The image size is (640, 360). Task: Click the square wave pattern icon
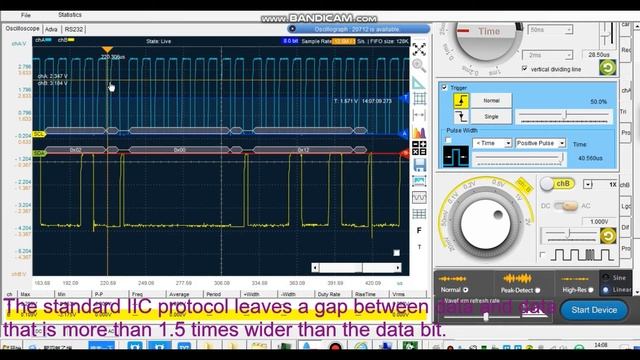click(582, 255)
